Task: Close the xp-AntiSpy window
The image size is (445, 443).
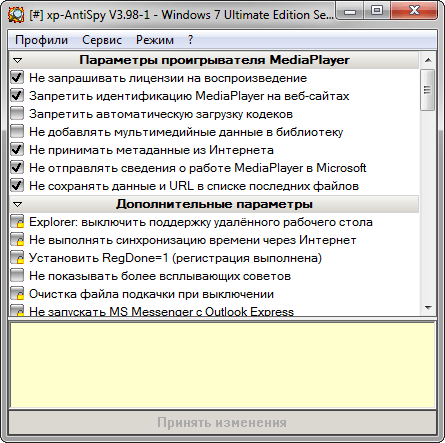Action: click(414, 11)
